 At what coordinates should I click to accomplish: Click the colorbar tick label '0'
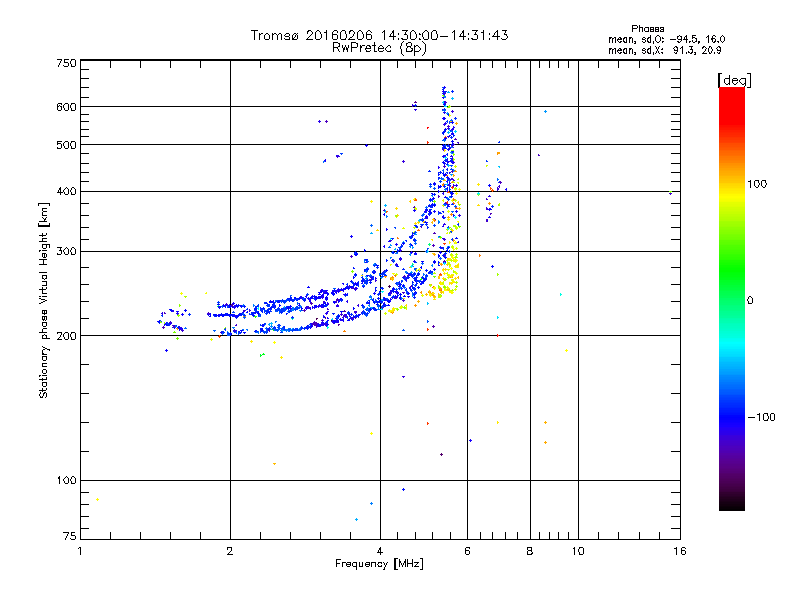coord(750,301)
